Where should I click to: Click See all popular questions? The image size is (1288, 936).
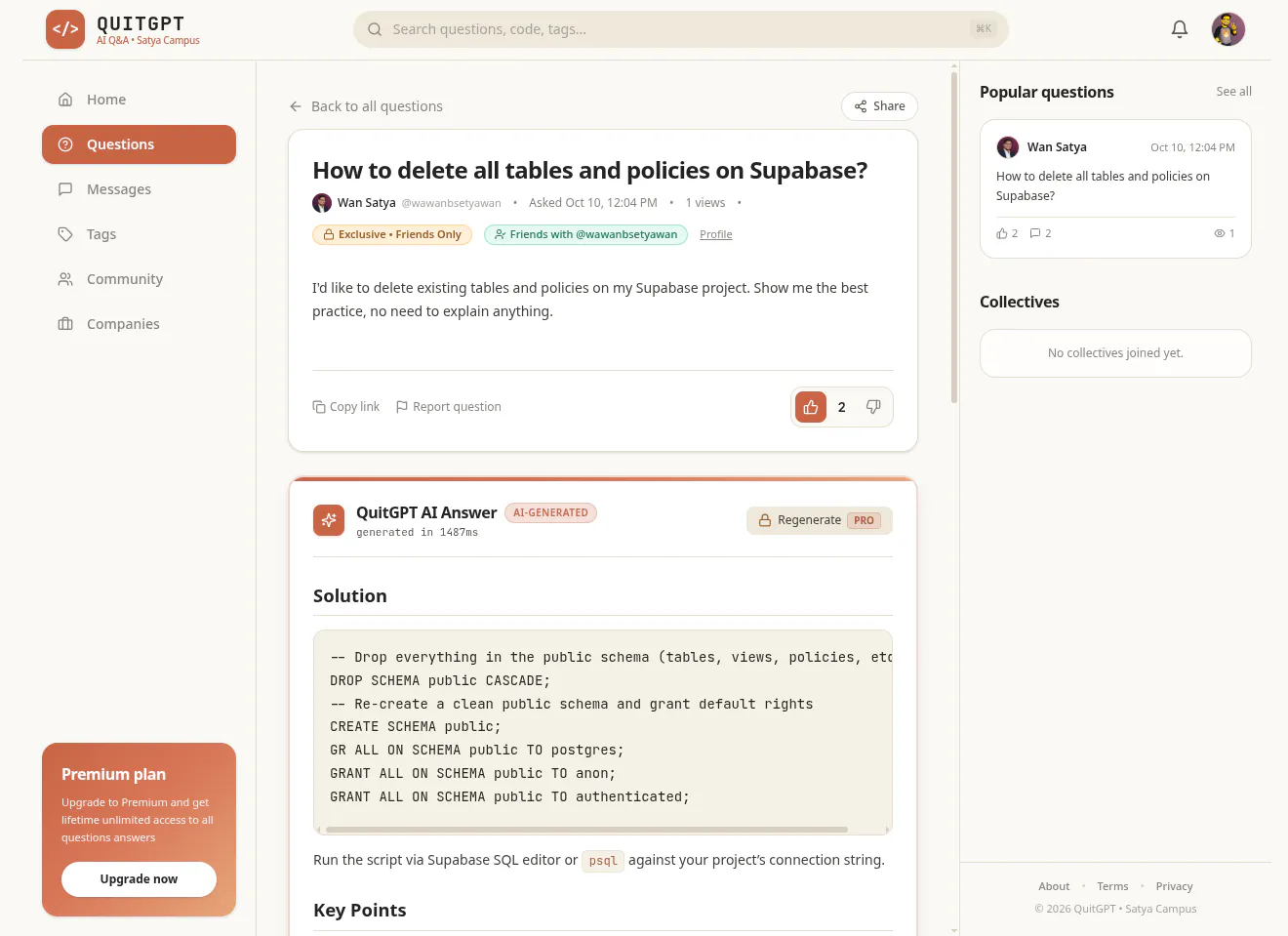(x=1233, y=92)
